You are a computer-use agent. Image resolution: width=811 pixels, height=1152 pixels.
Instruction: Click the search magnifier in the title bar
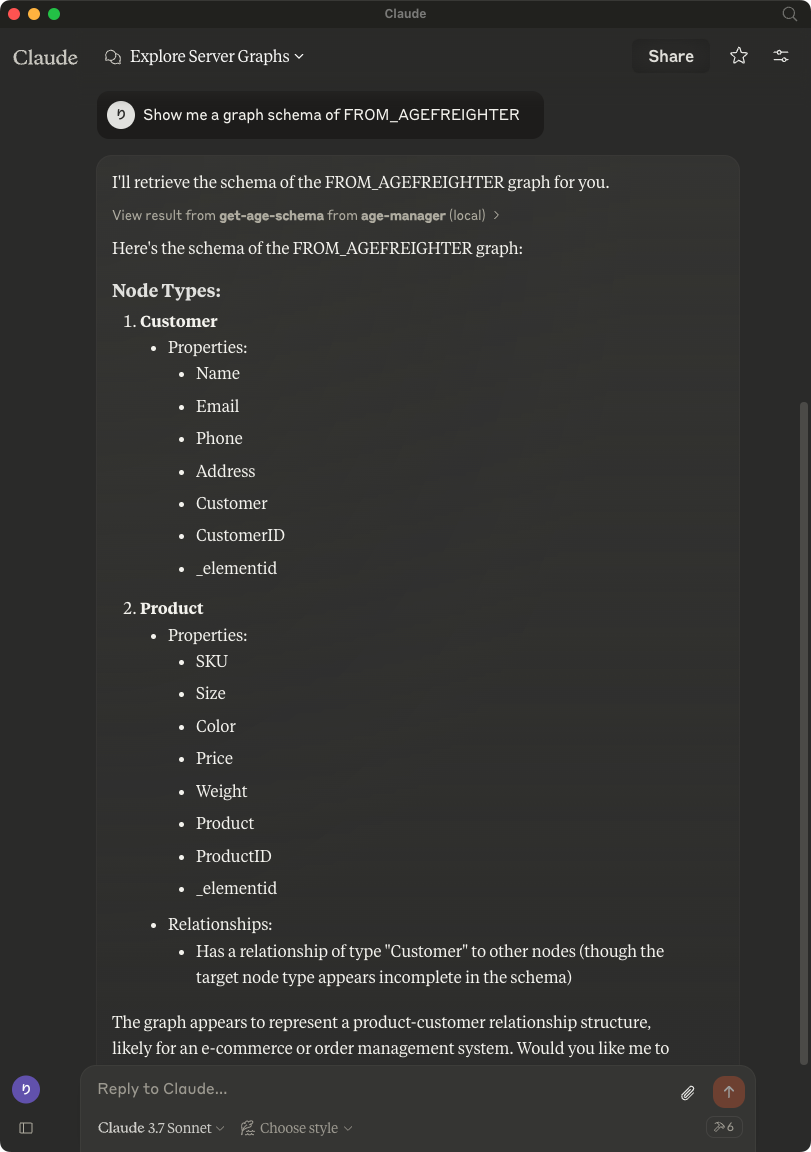coord(789,14)
